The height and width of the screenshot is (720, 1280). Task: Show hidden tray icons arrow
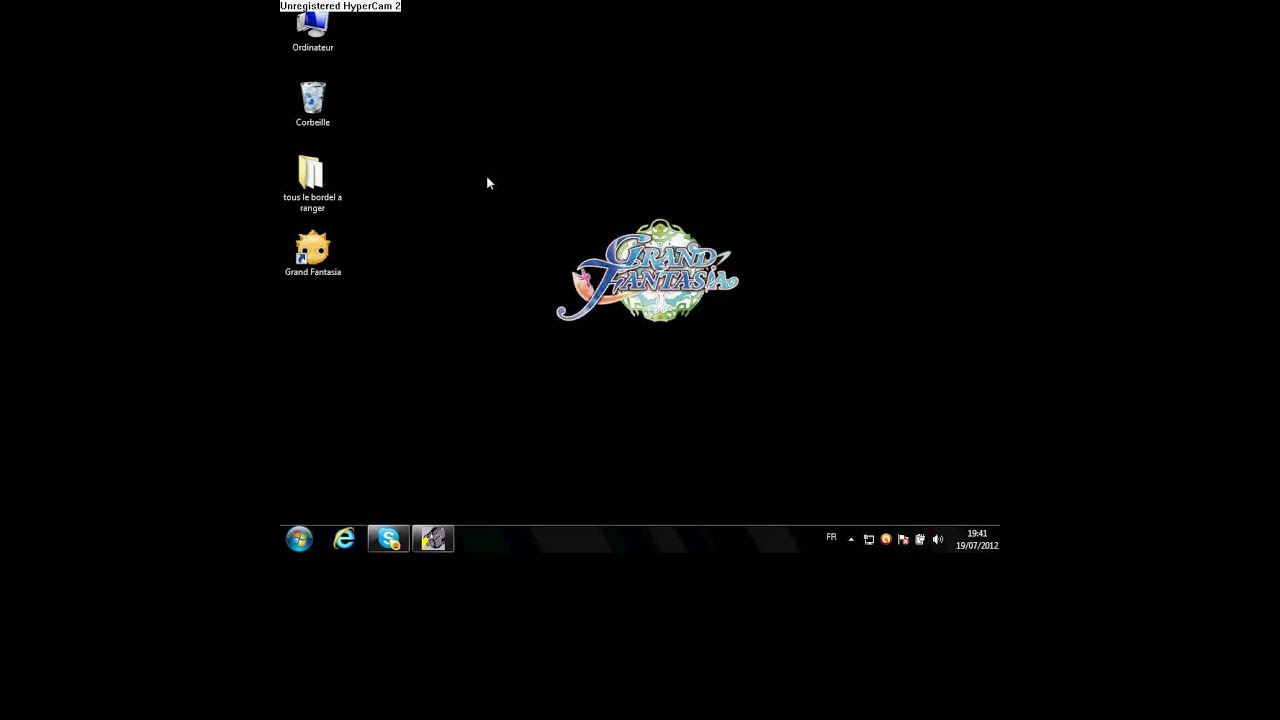click(851, 540)
